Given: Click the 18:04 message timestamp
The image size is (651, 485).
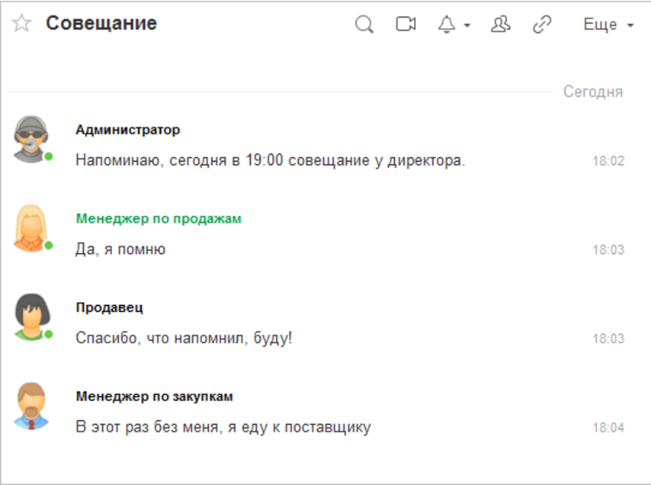Looking at the screenshot, I should point(608,428).
